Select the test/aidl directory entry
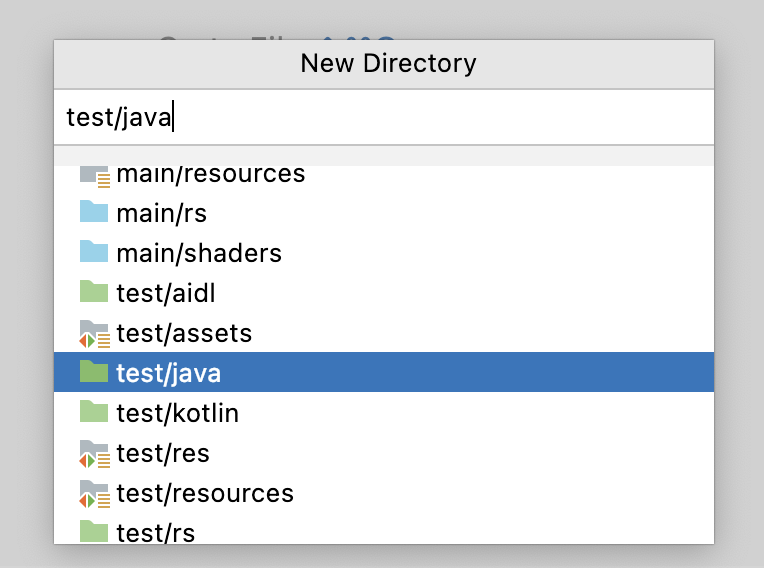The image size is (764, 568). (x=165, y=293)
